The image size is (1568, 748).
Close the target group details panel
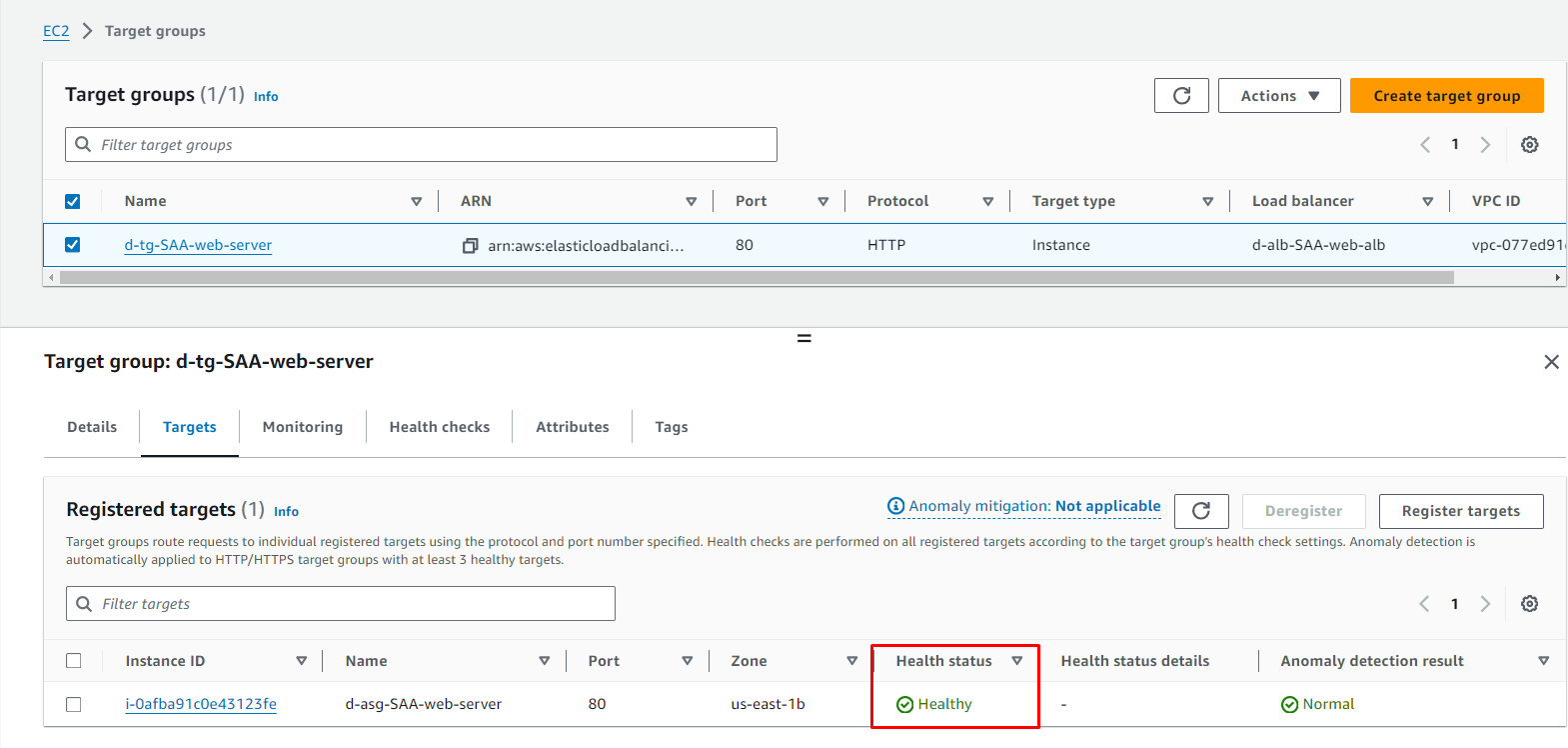1551,362
